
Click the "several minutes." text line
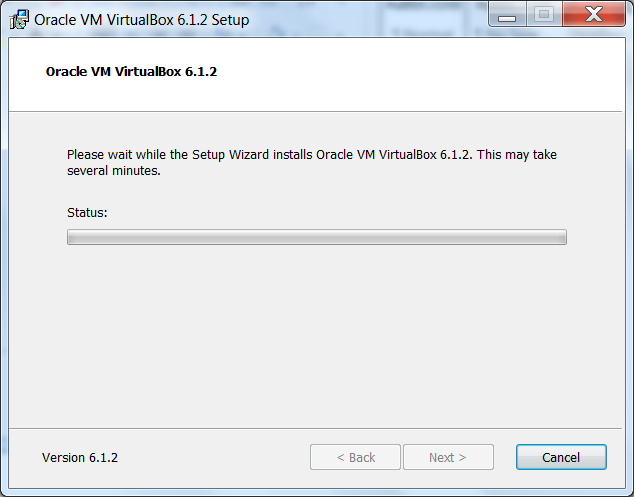tap(113, 170)
